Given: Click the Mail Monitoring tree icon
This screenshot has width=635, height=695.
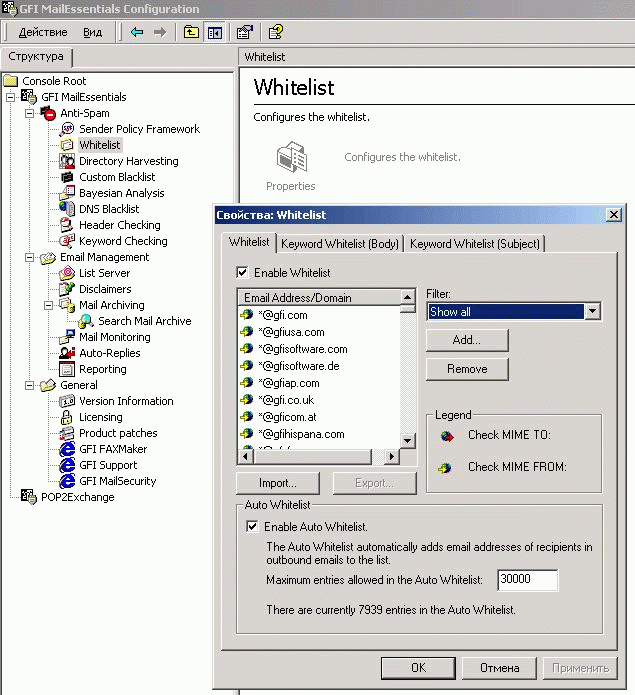Looking at the screenshot, I should (x=67, y=337).
